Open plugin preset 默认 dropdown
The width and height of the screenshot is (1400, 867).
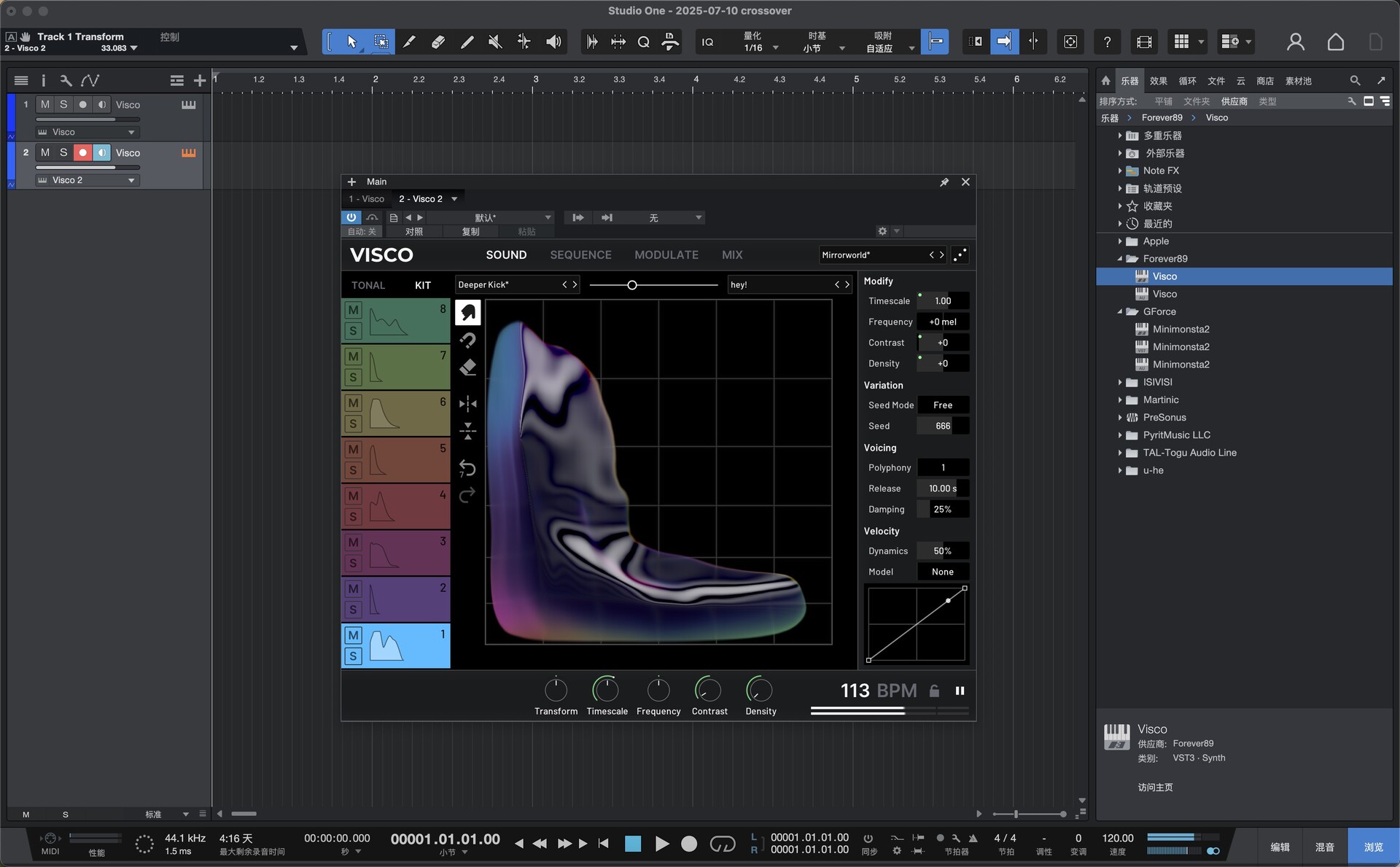point(492,217)
